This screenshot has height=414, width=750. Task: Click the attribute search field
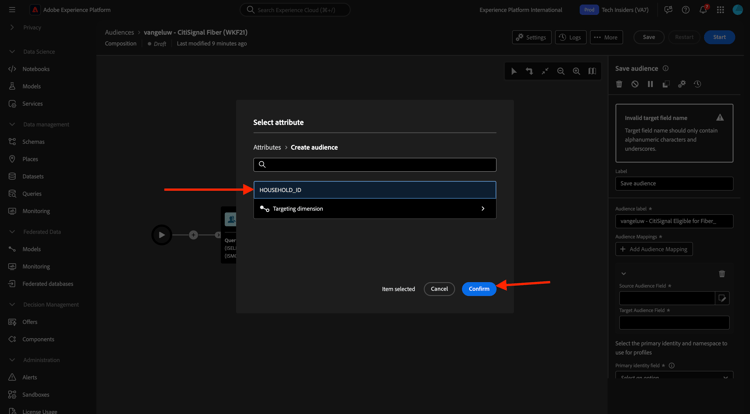coord(375,164)
